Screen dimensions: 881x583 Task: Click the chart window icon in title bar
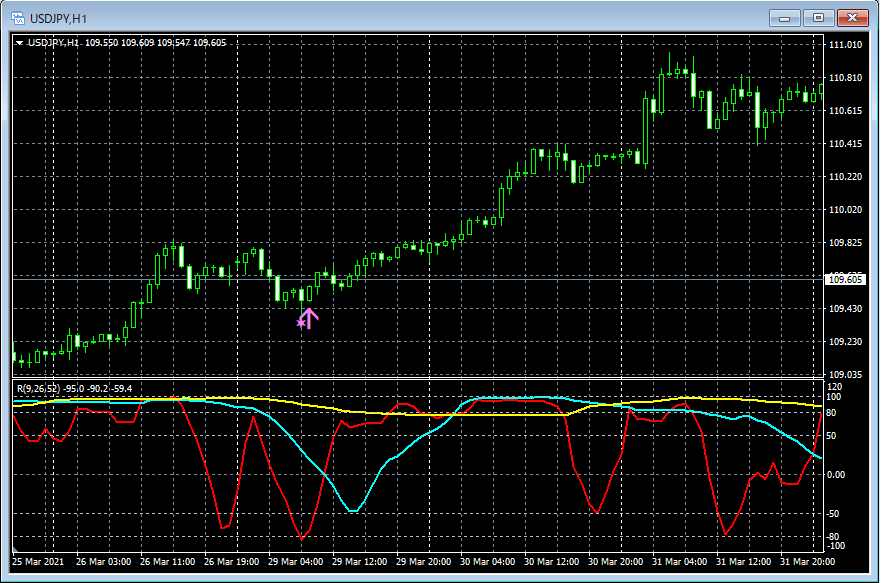click(16, 17)
